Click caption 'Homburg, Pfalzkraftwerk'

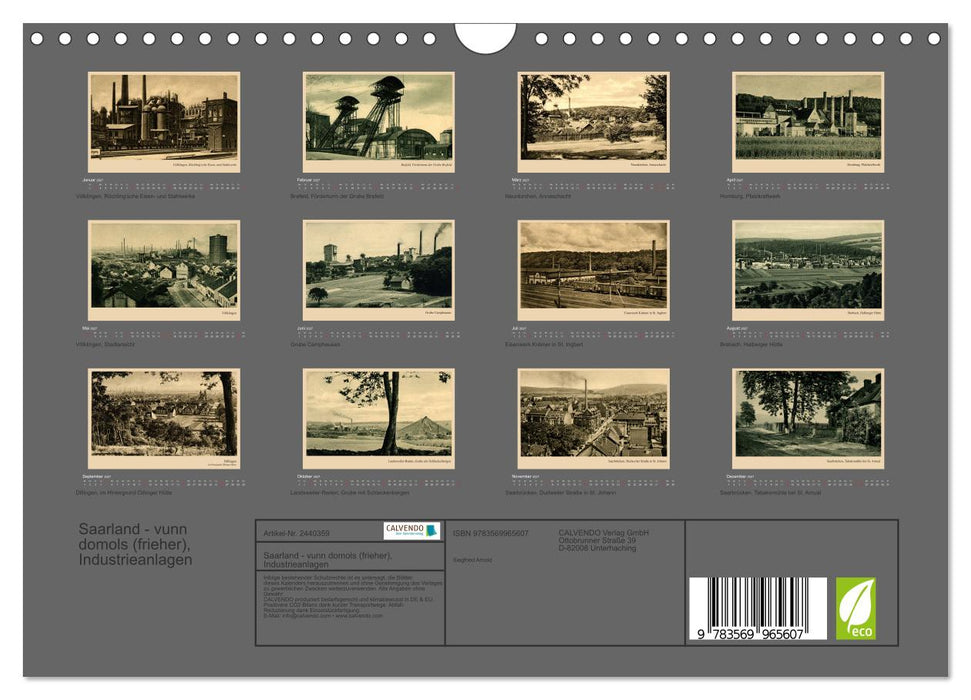click(750, 196)
